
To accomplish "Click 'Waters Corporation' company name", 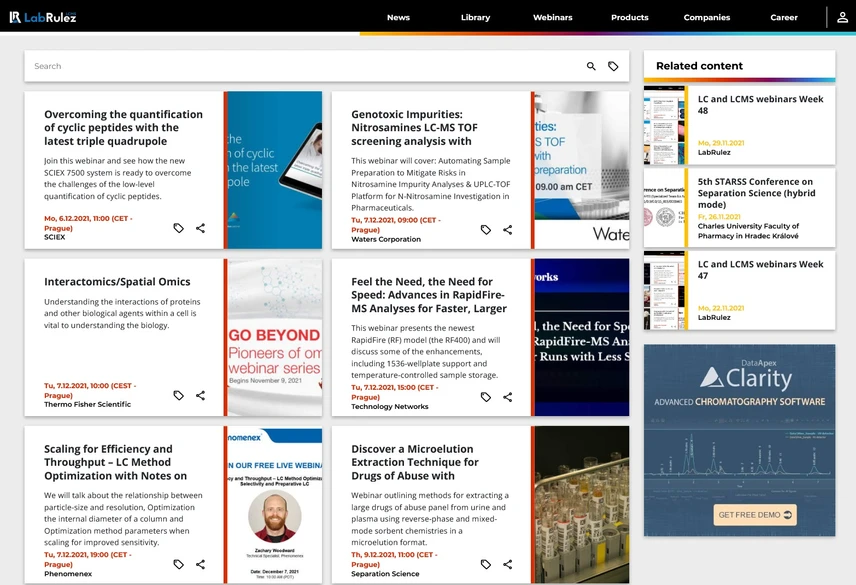I will [386, 239].
